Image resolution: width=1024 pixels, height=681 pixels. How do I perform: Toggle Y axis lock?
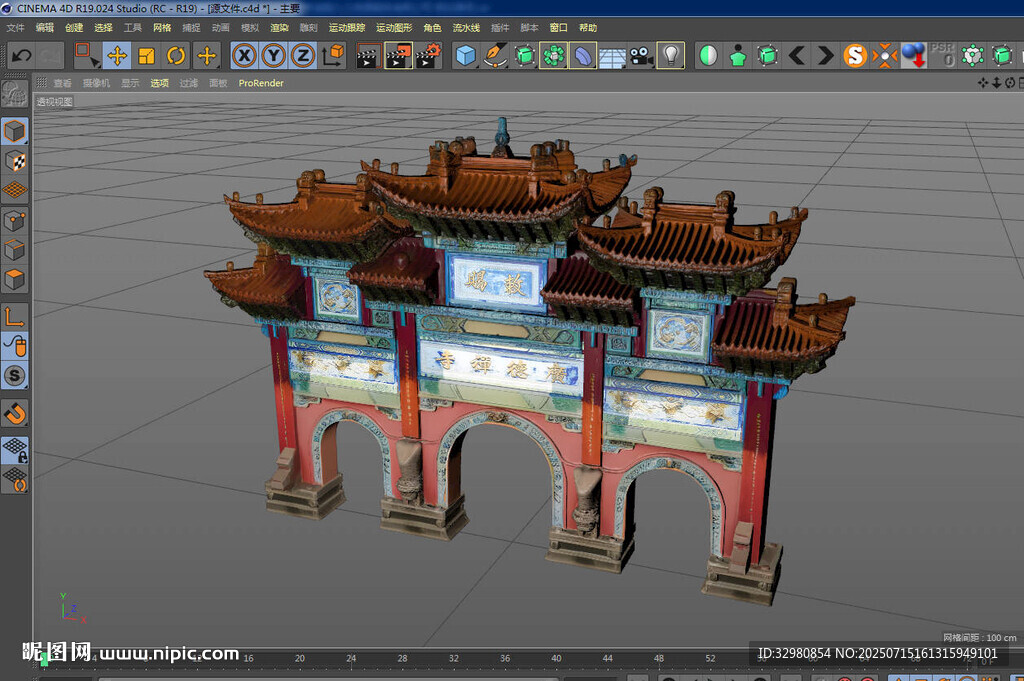pyautogui.click(x=274, y=55)
